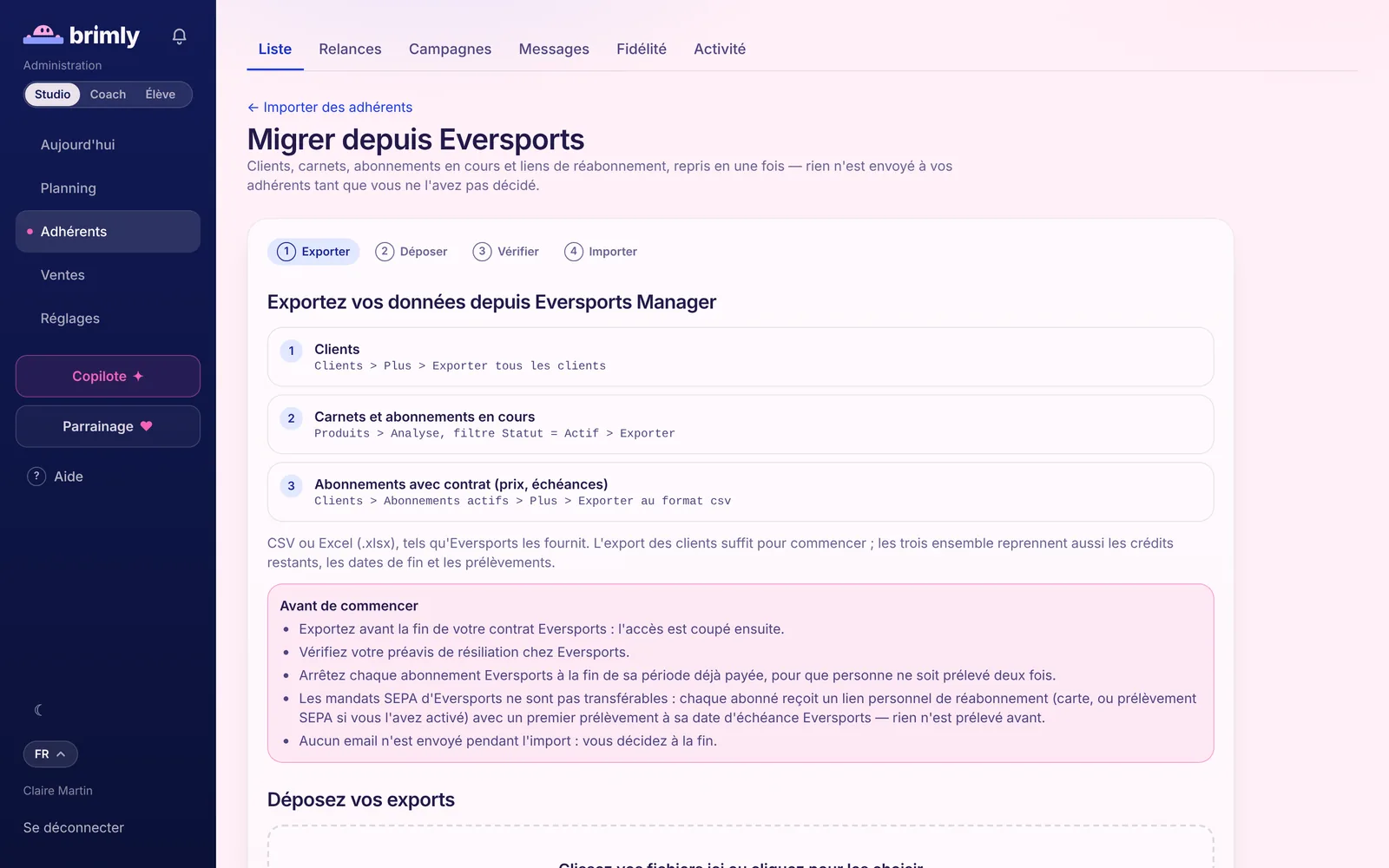Open the Liste tab
Screen dimensions: 1389x868
(275, 49)
